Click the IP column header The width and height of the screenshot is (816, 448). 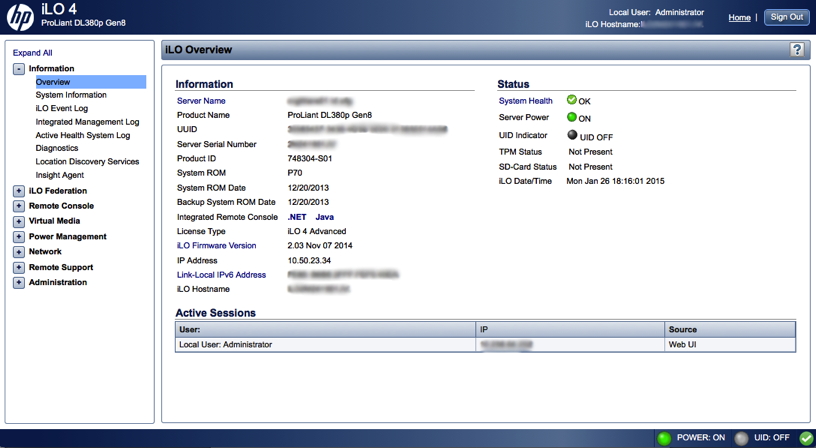570,329
